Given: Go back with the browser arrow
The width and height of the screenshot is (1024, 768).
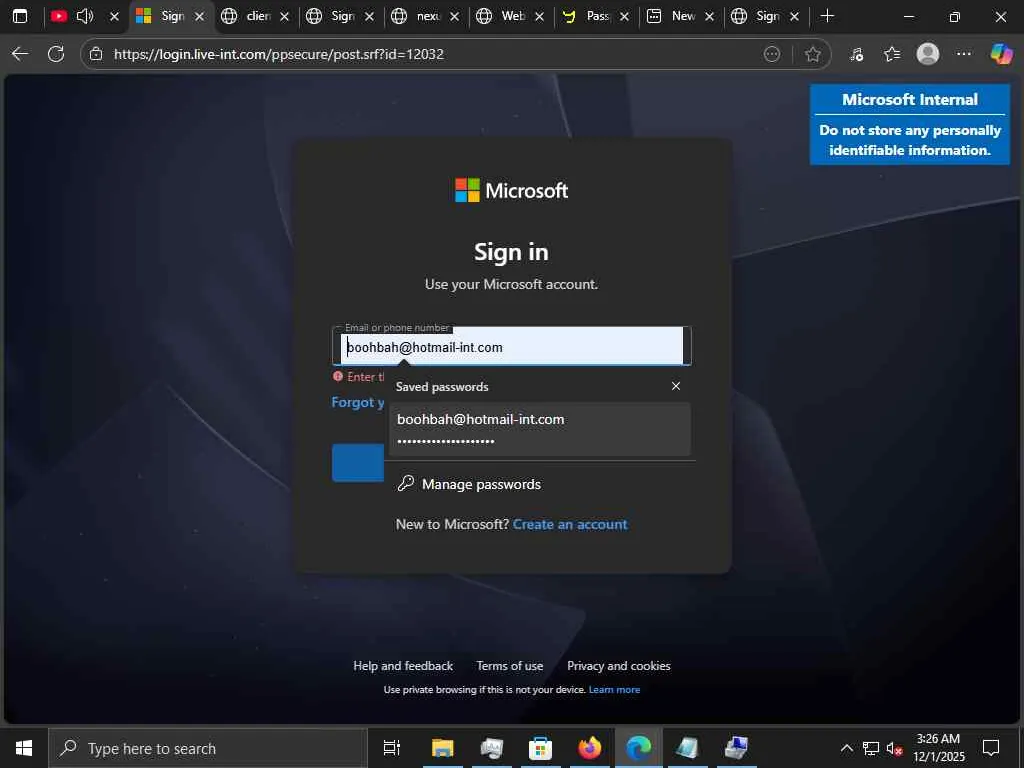Looking at the screenshot, I should 20,54.
